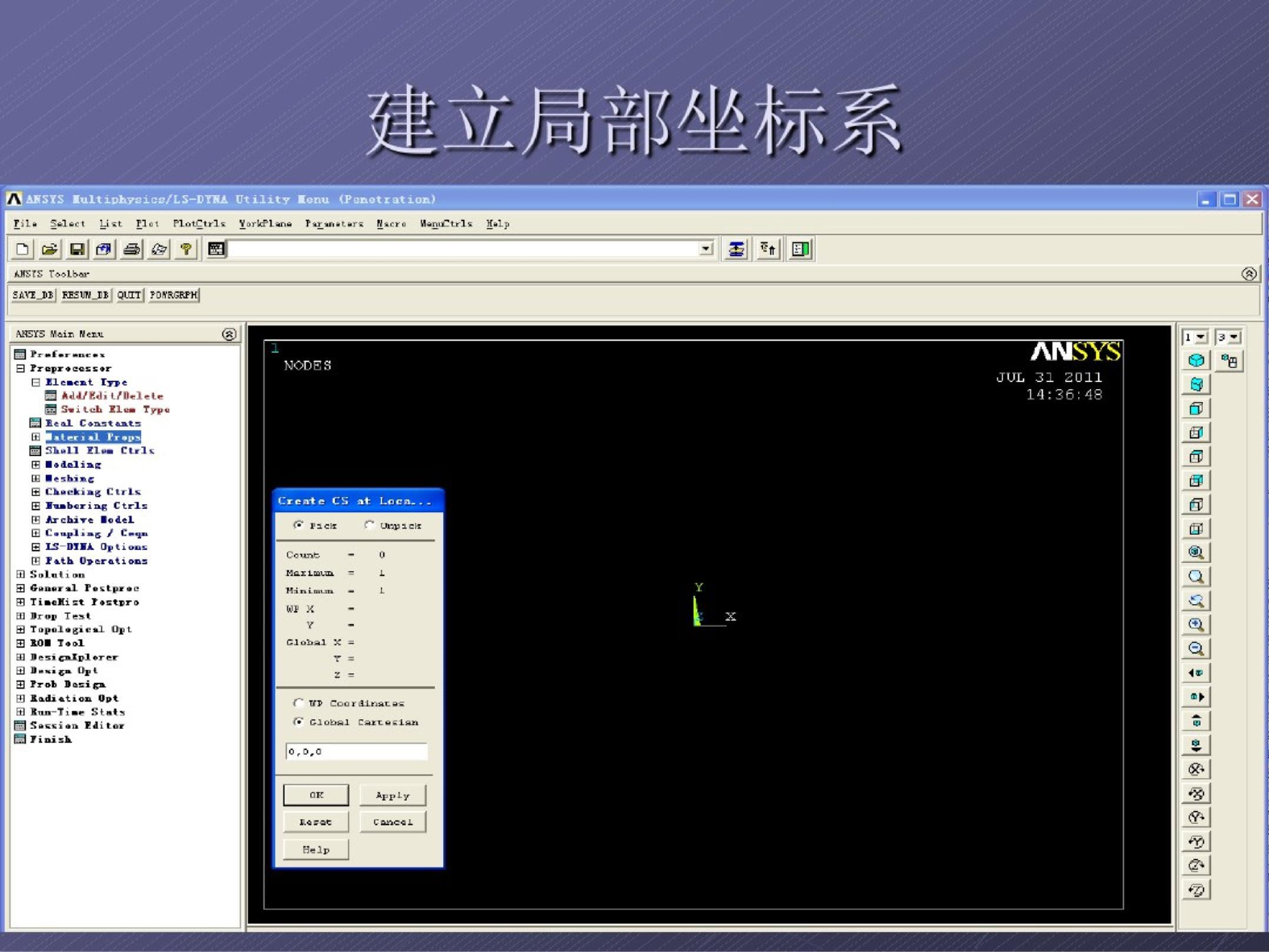Click the Fit View magnifier icon

[x=1196, y=553]
